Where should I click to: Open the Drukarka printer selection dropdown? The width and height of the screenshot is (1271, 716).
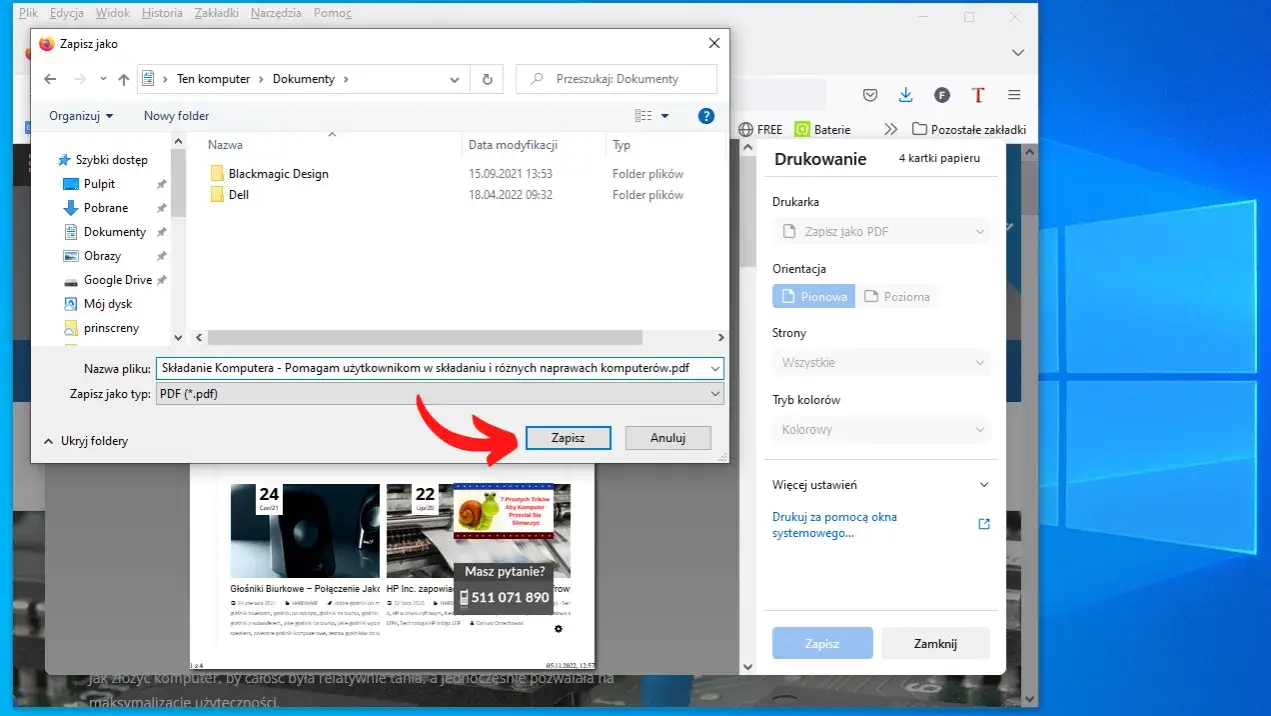880,231
